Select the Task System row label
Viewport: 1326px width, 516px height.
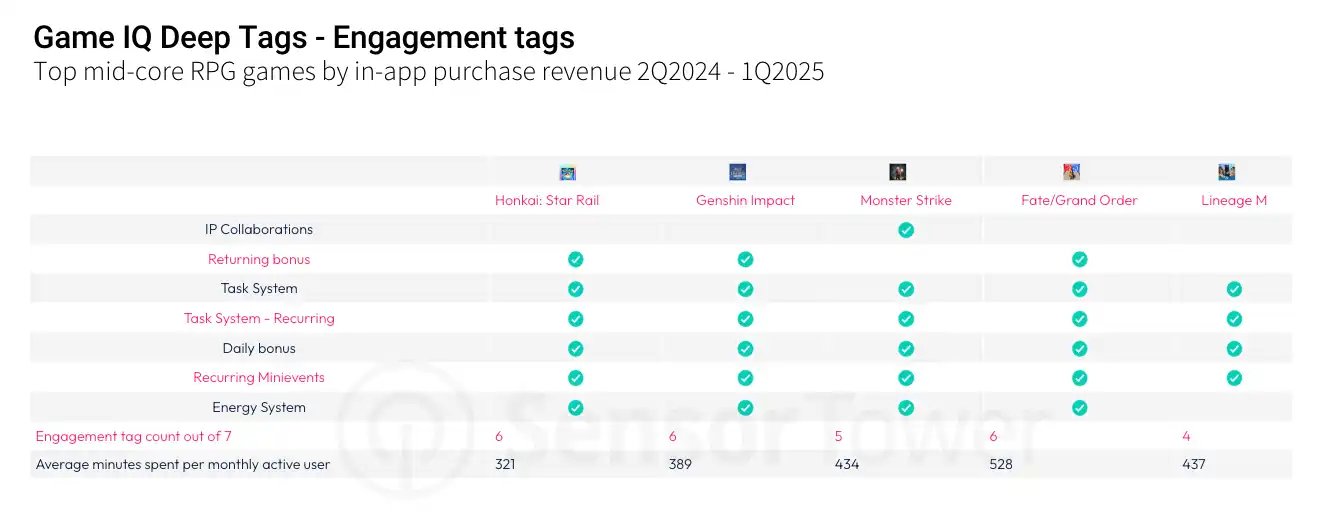pos(259,289)
